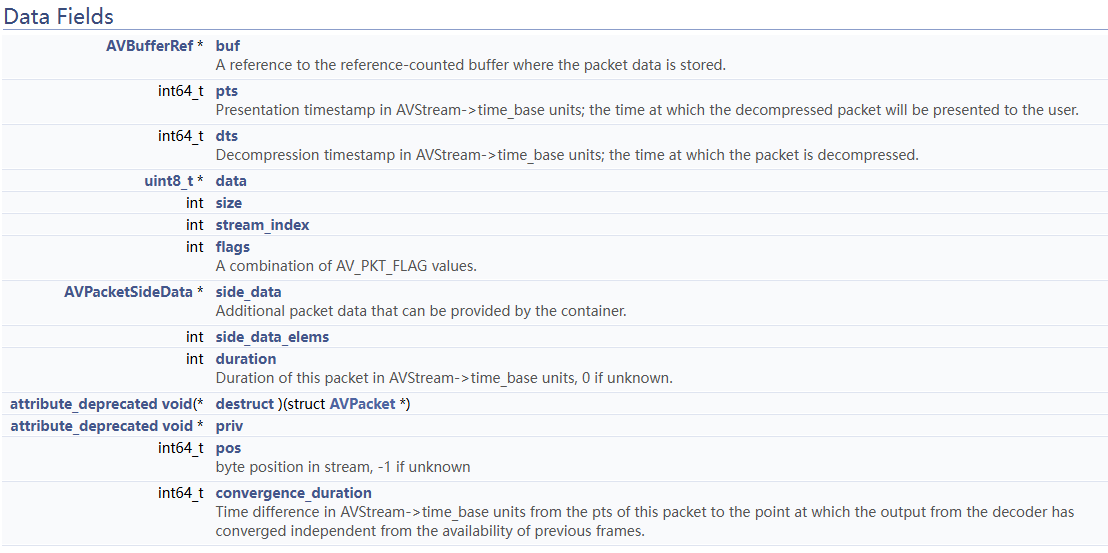Go to the duration field entry
The height and width of the screenshot is (553, 1108).
point(246,359)
